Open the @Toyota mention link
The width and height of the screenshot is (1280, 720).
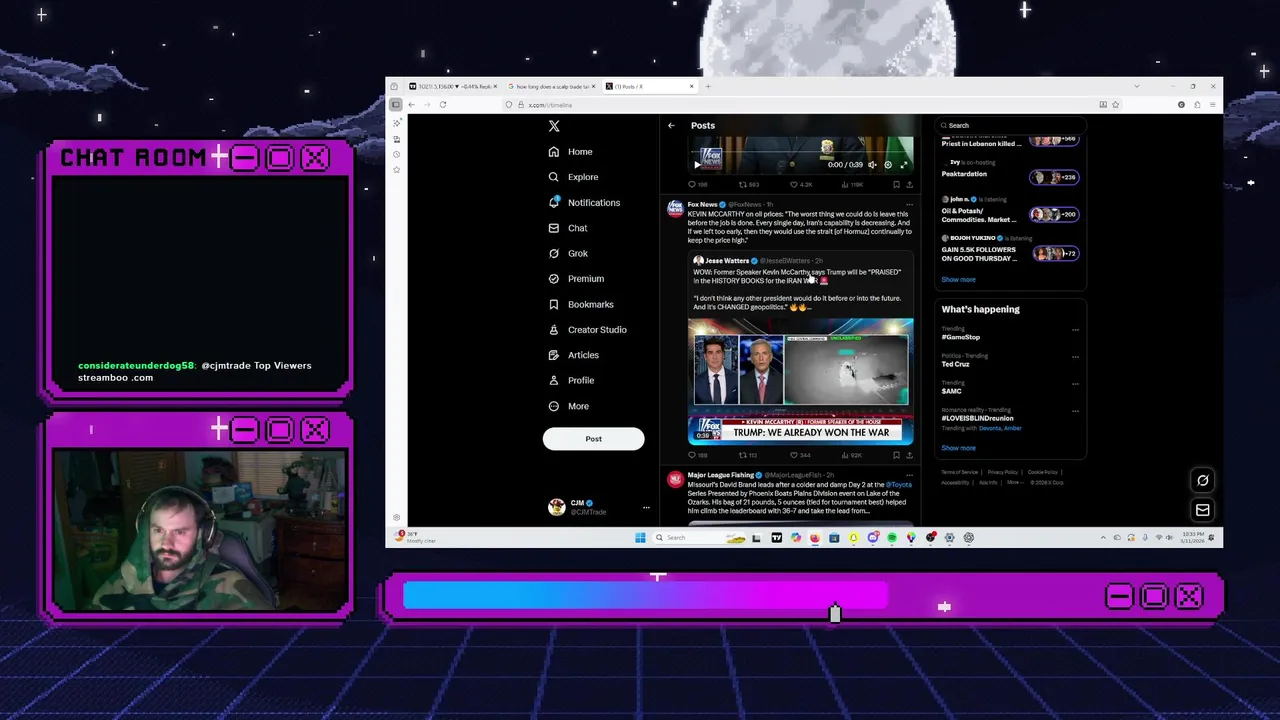(x=898, y=485)
